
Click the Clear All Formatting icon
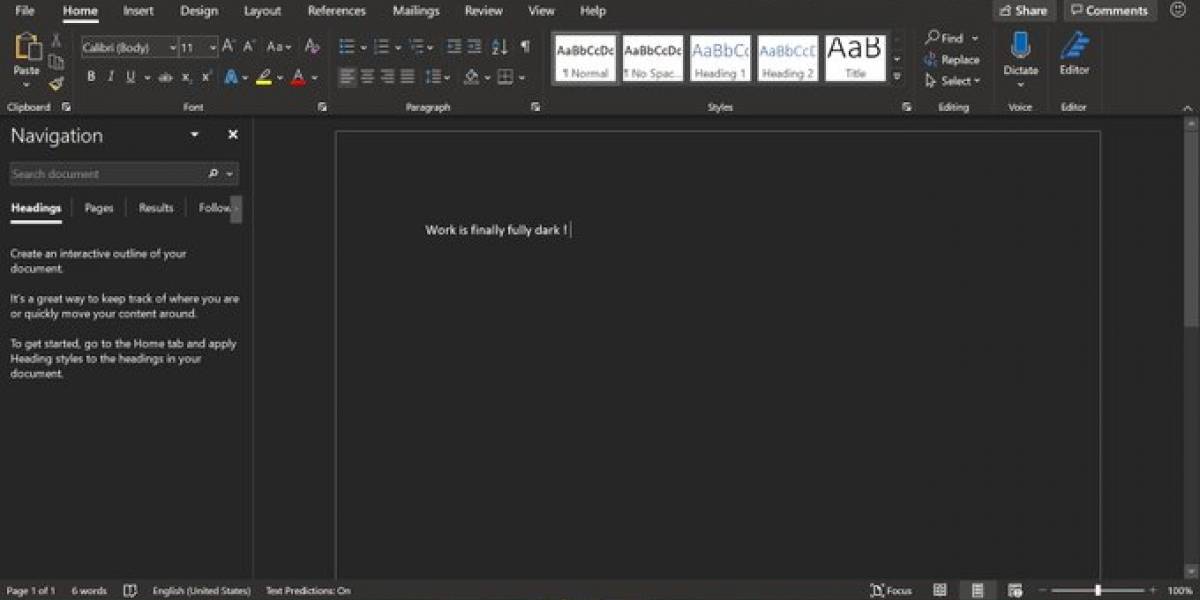tap(312, 47)
